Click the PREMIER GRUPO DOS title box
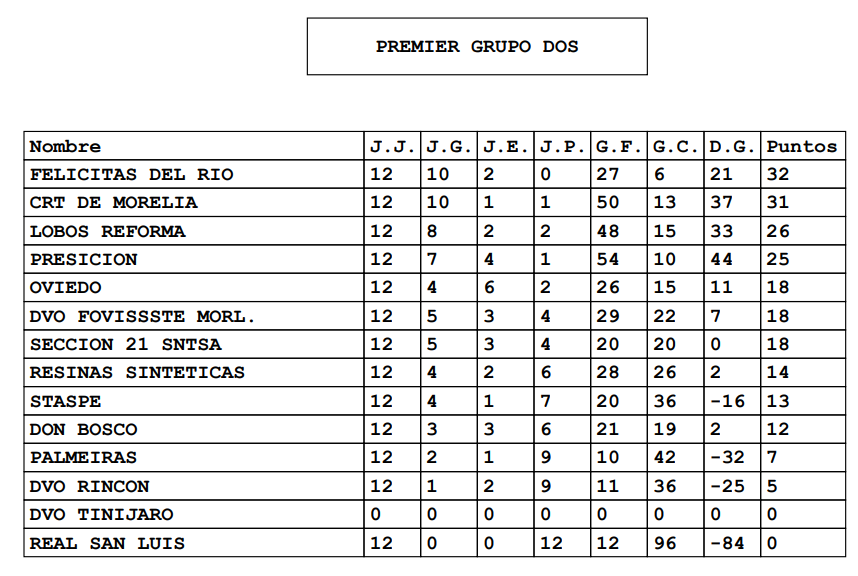 click(477, 46)
